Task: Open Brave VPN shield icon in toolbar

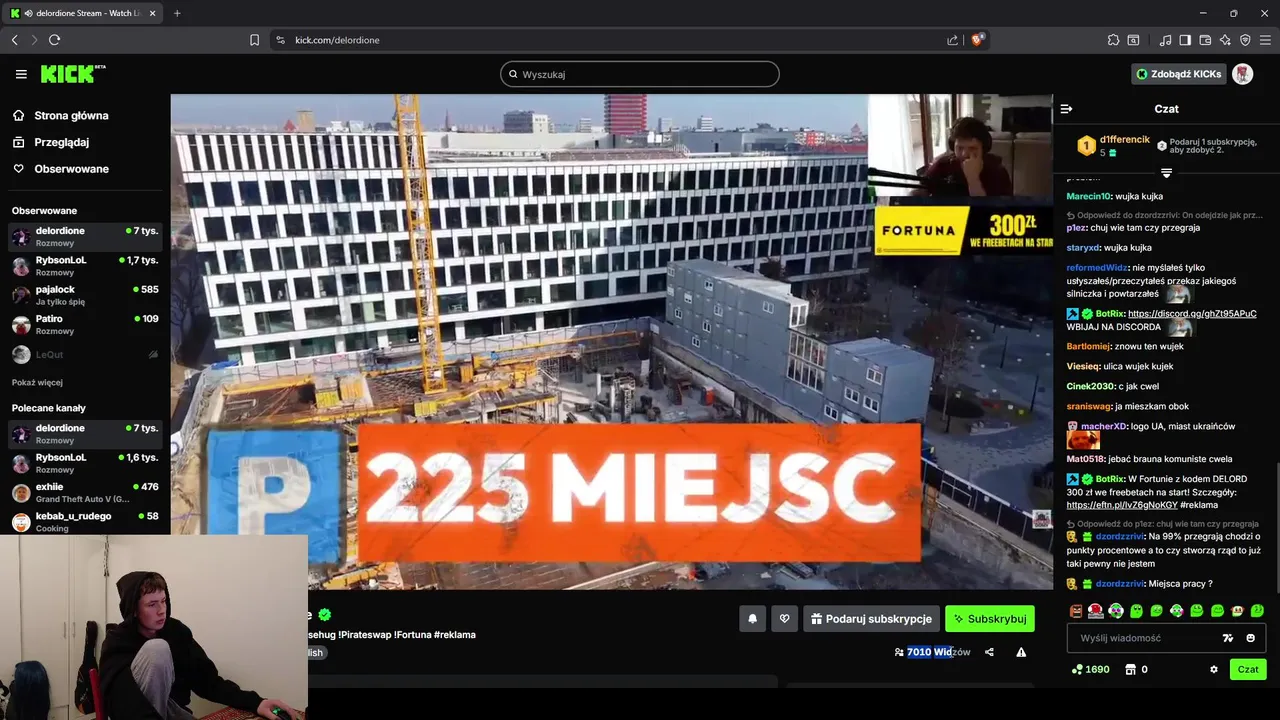Action: point(1245,40)
